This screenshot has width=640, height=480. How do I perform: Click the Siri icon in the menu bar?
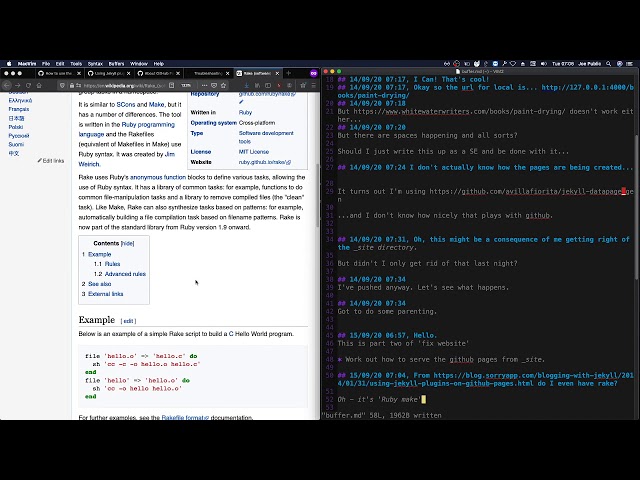[619, 64]
